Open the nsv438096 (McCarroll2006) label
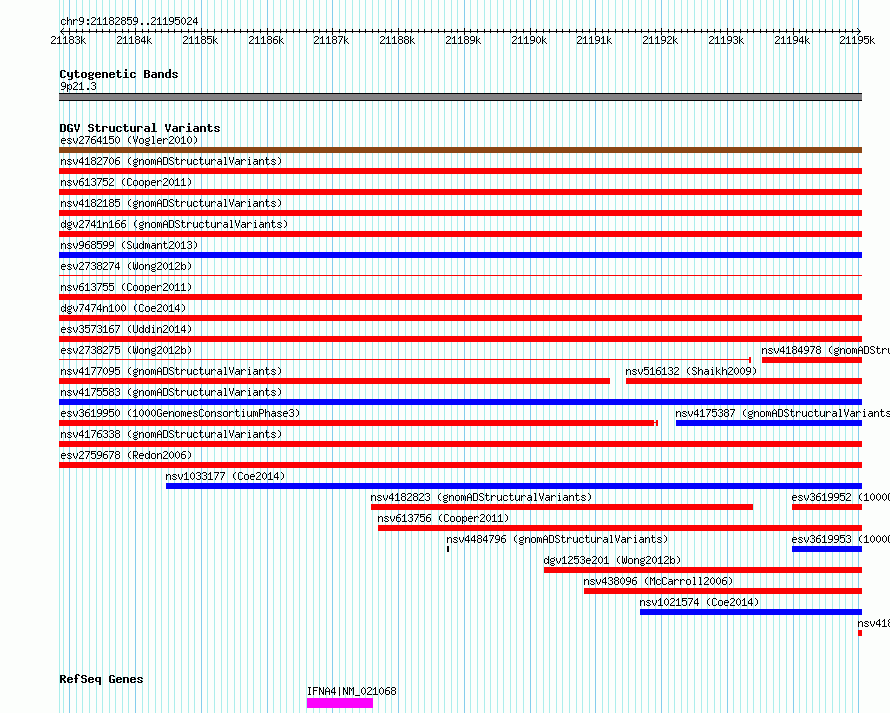Viewport: 890px width, 713px height. pyautogui.click(x=658, y=581)
